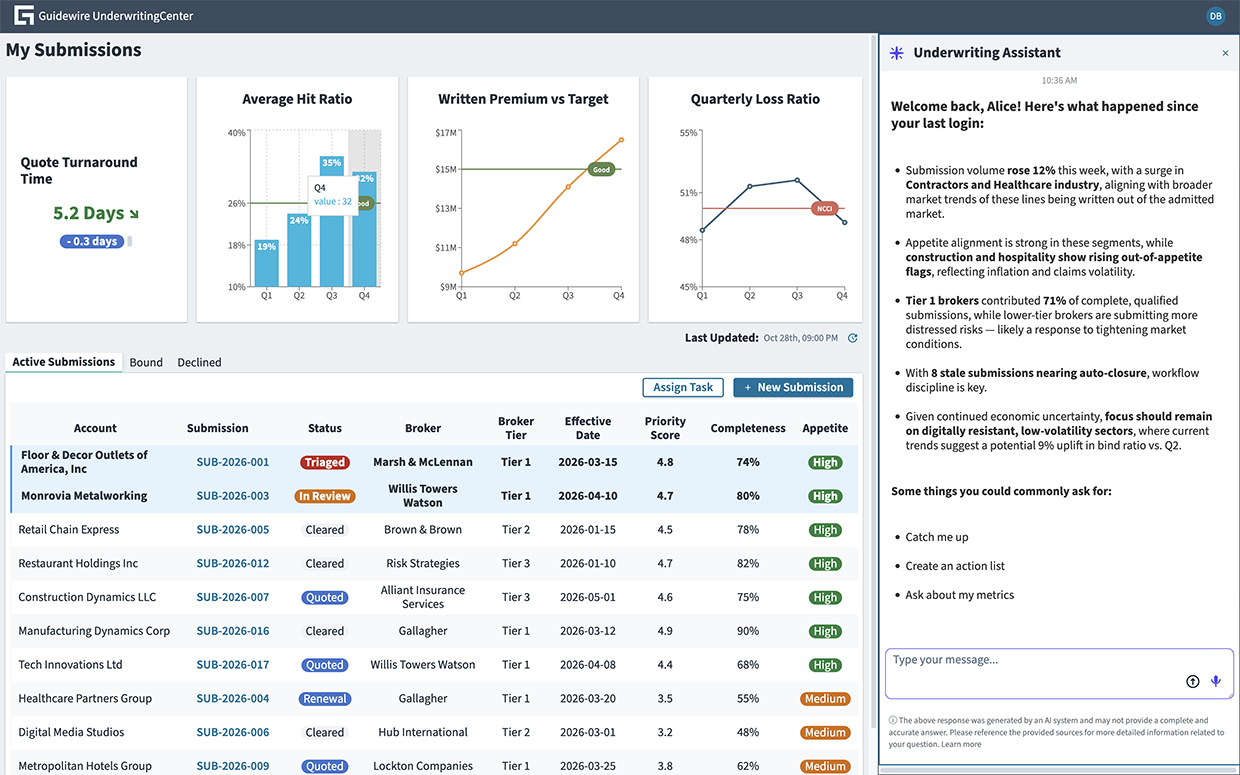Image resolution: width=1240 pixels, height=775 pixels.
Task: Switch to the Bound tab
Action: coord(146,362)
